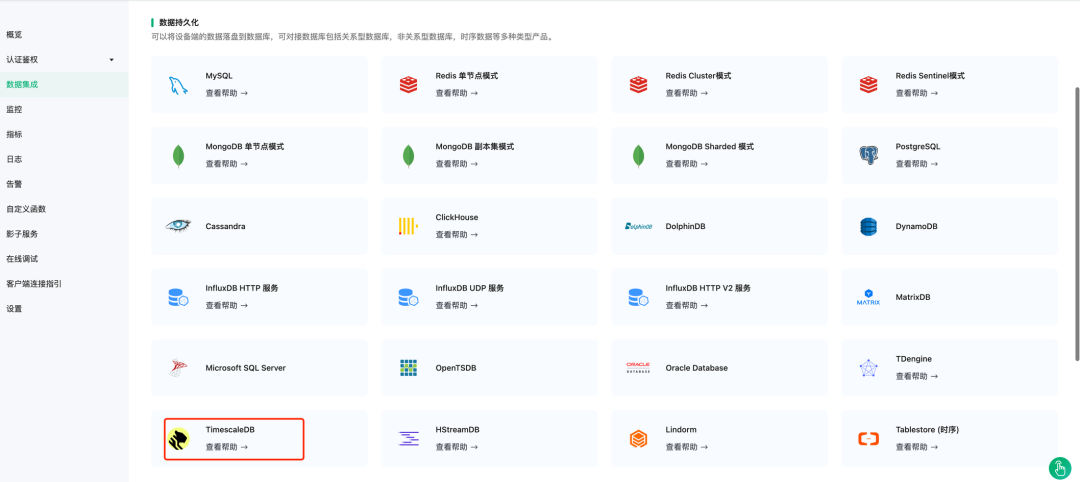Click the DolphinDB logo icon
Image resolution: width=1080 pixels, height=482 pixels.
[x=638, y=226]
